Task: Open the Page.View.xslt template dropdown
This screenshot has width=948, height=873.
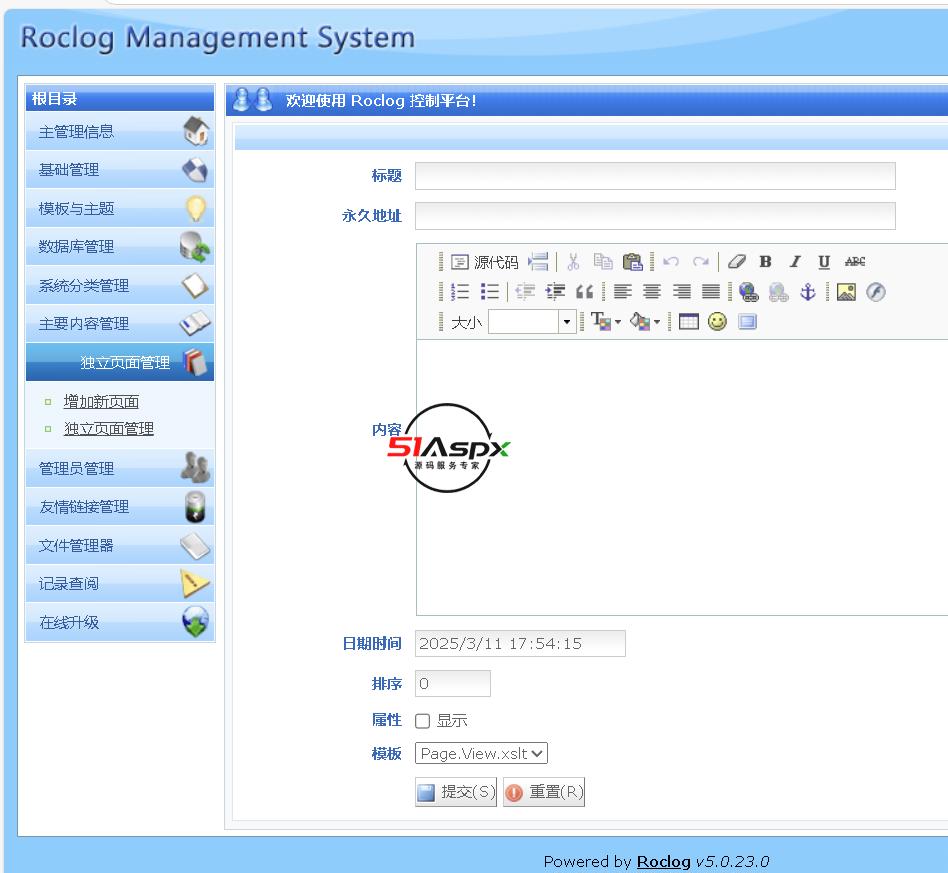Action: 481,753
